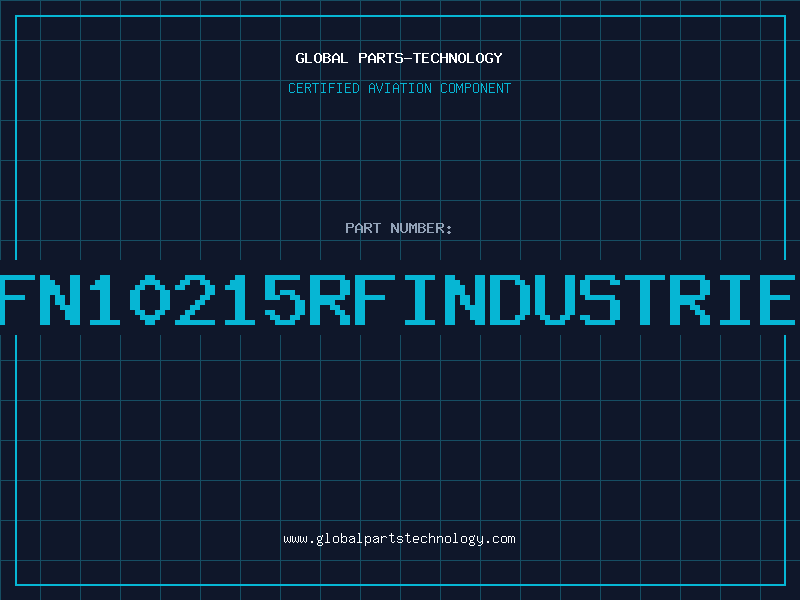Select the word NUMBER: in the label
The width and height of the screenshot is (800, 600).
point(422,228)
